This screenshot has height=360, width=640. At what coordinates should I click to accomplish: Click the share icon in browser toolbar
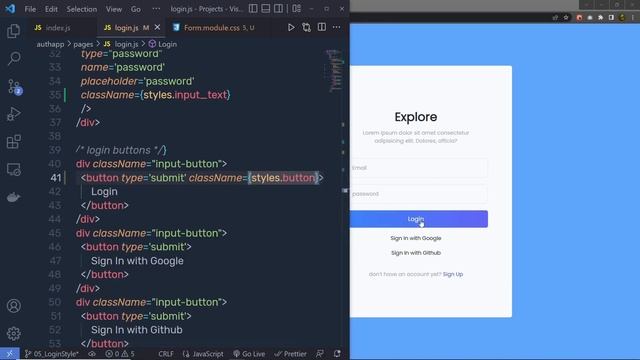pyautogui.click(x=555, y=18)
